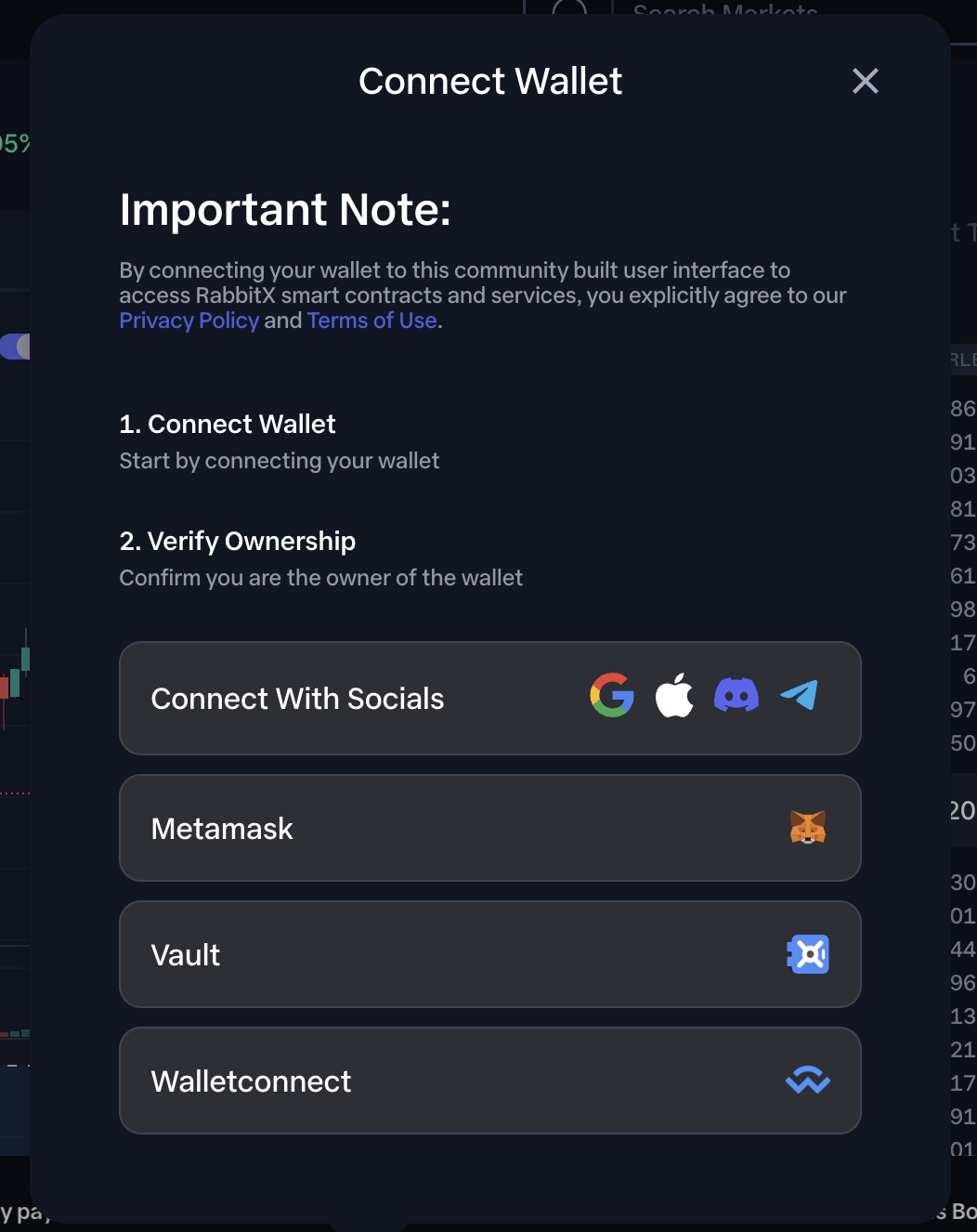This screenshot has width=977, height=1232.
Task: Focus the Search Markets field
Action: click(724, 9)
